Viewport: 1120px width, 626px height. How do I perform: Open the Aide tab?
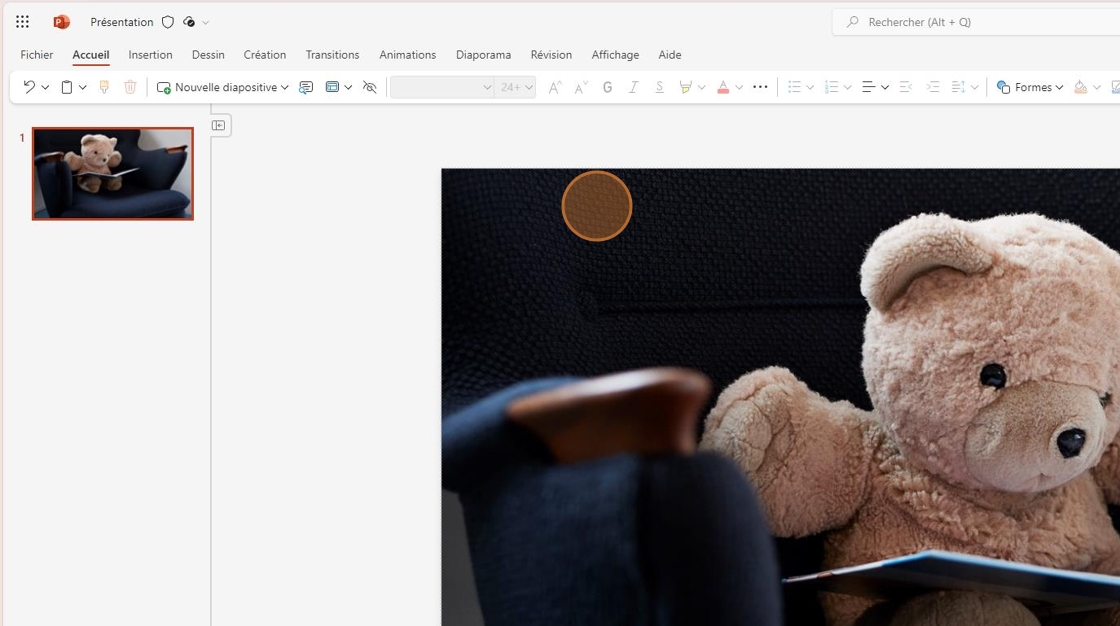pyautogui.click(x=669, y=55)
